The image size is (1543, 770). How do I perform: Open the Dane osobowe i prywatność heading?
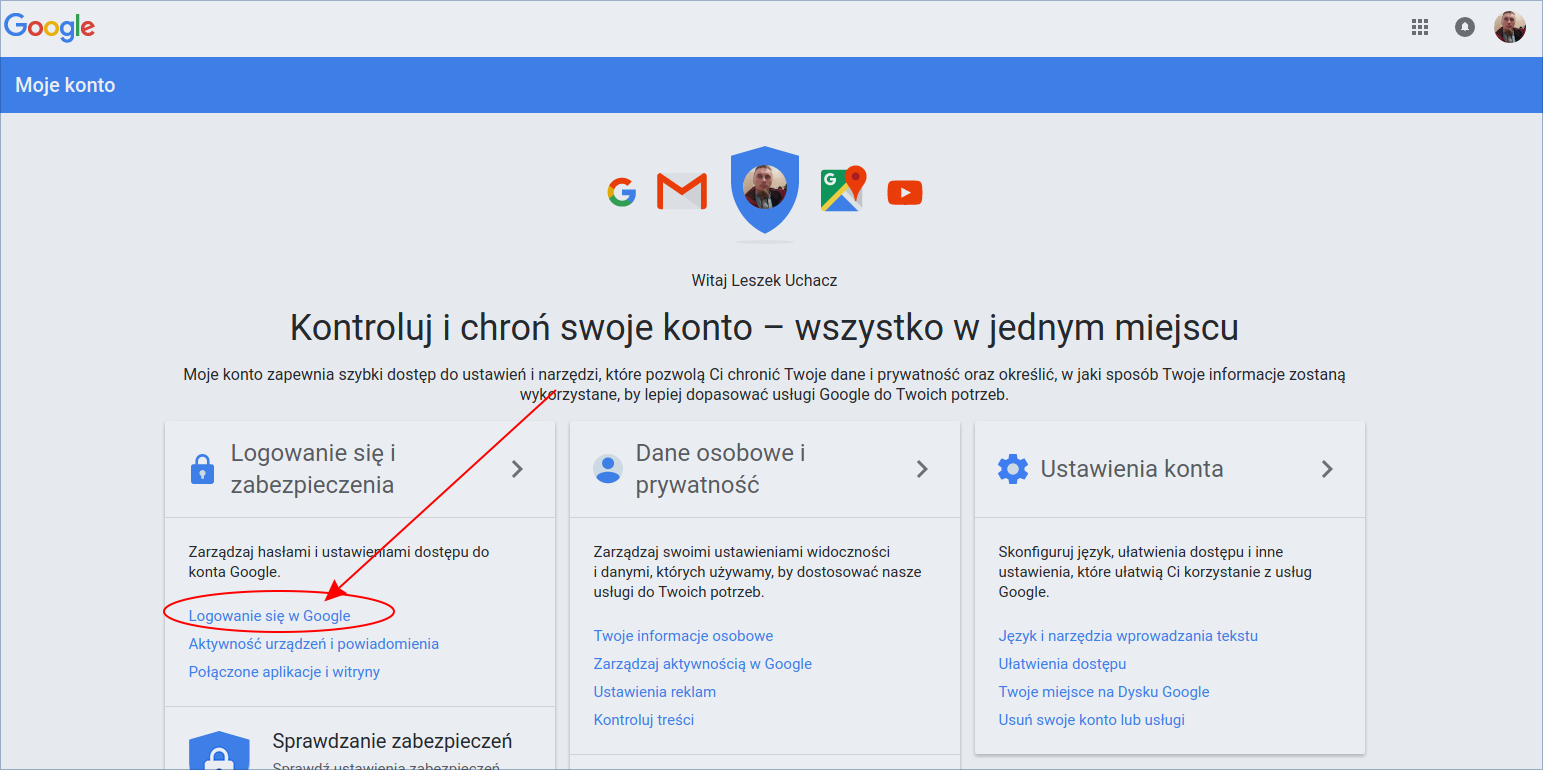pos(721,469)
